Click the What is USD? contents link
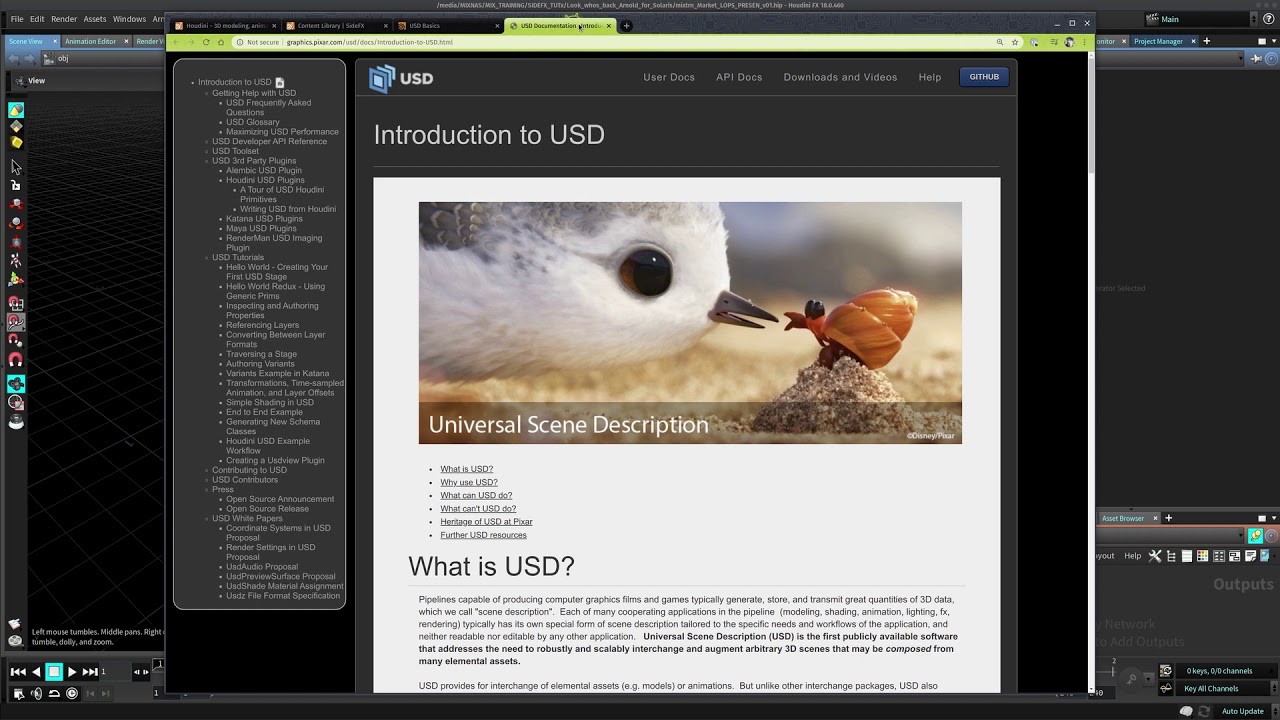1280x720 pixels. [467, 469]
